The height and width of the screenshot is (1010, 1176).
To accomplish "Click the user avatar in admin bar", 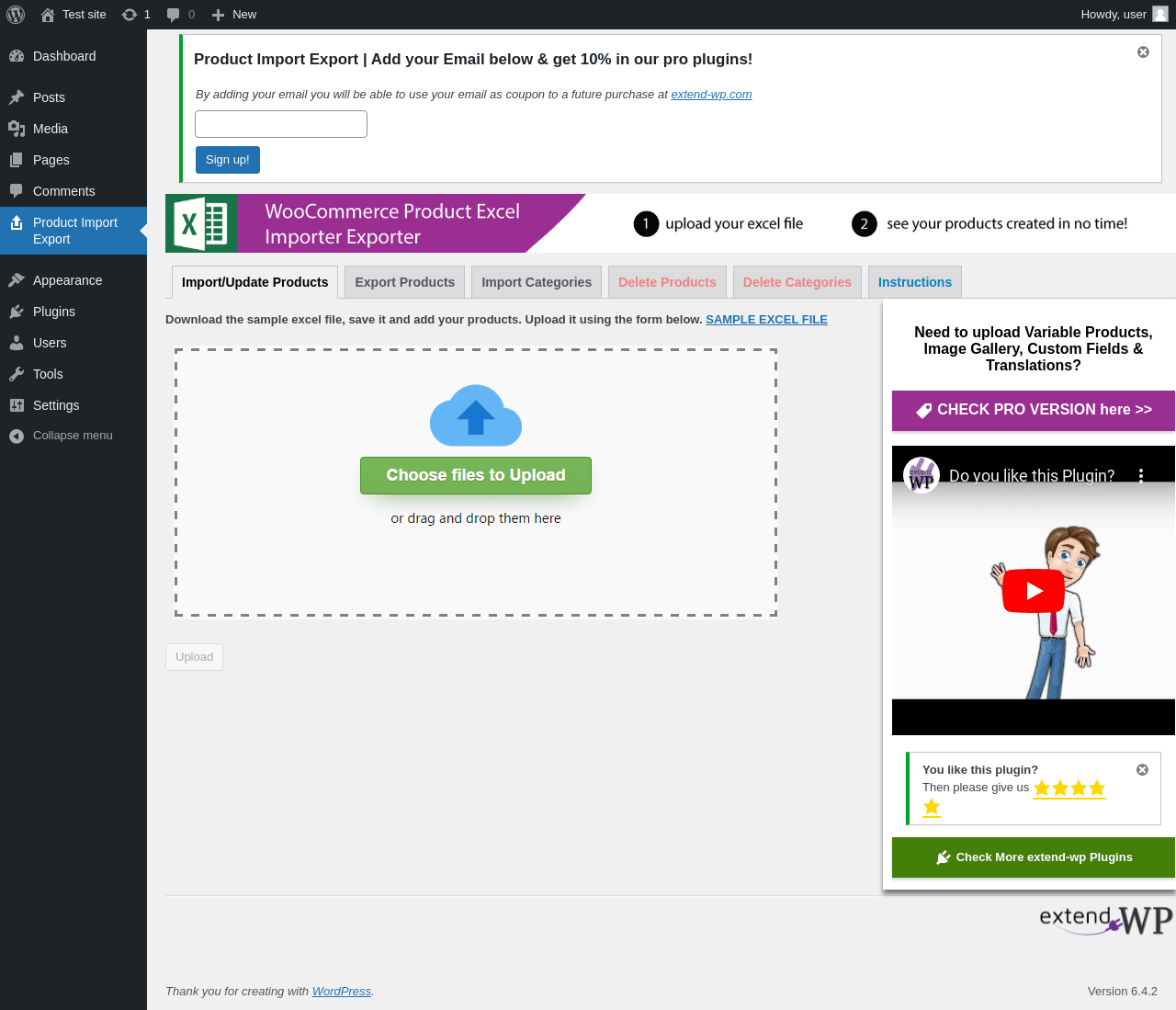I will tap(1160, 14).
